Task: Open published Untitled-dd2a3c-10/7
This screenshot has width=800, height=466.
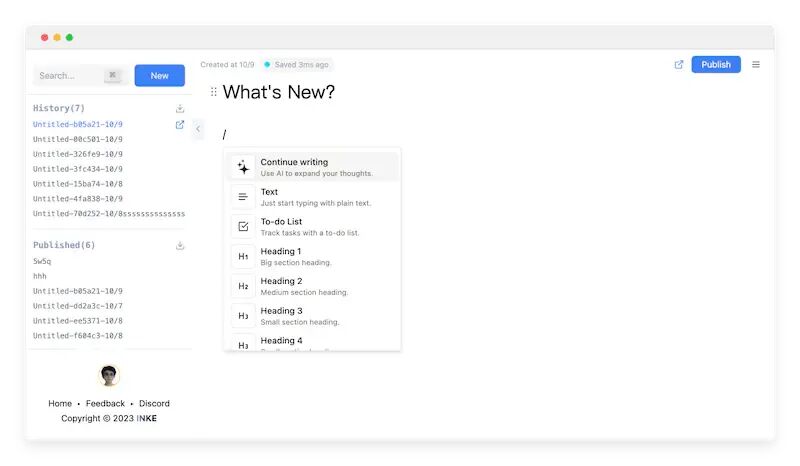Action: point(78,306)
